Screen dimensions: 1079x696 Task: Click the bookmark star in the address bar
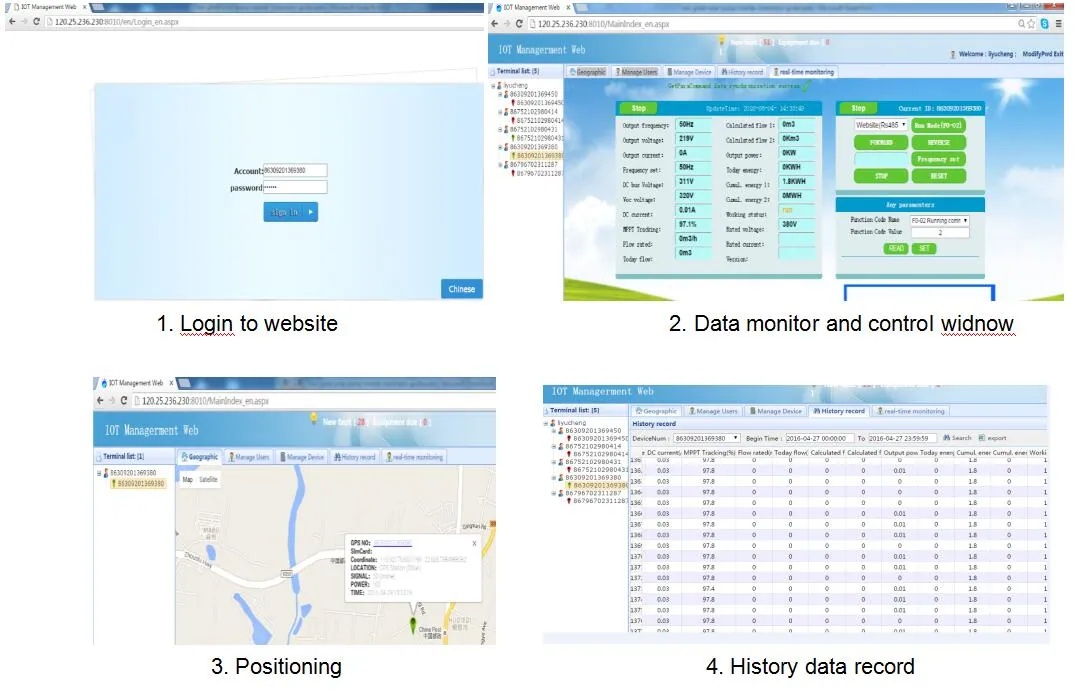pyautogui.click(x=1032, y=23)
